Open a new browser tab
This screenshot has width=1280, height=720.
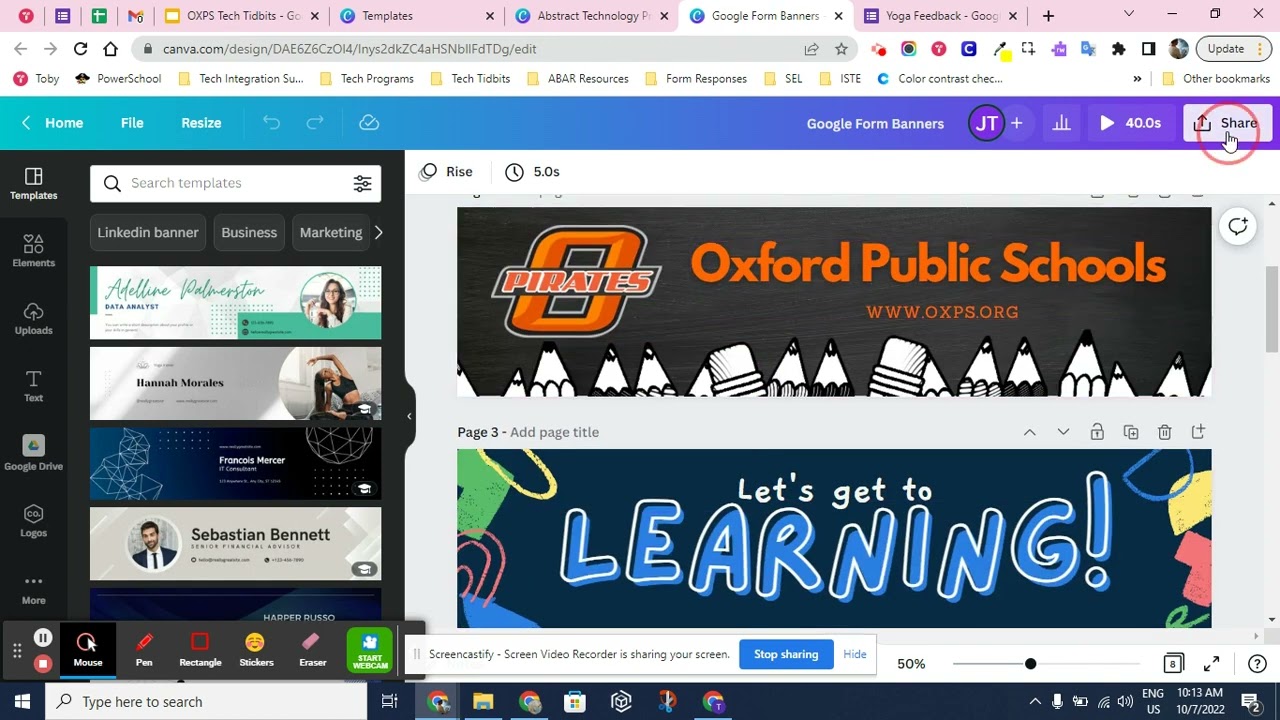(1048, 16)
